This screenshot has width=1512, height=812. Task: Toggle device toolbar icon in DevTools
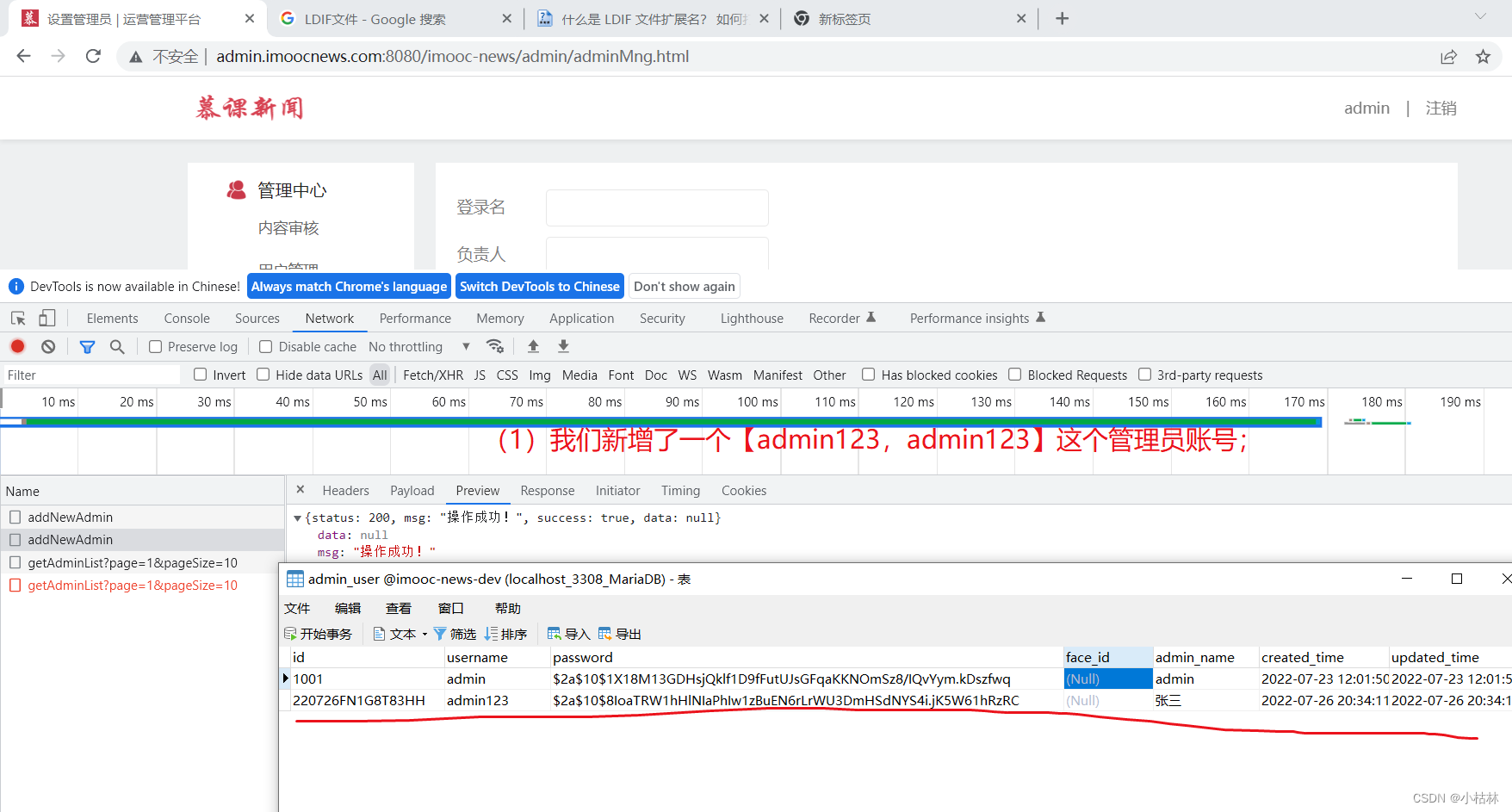(47, 319)
